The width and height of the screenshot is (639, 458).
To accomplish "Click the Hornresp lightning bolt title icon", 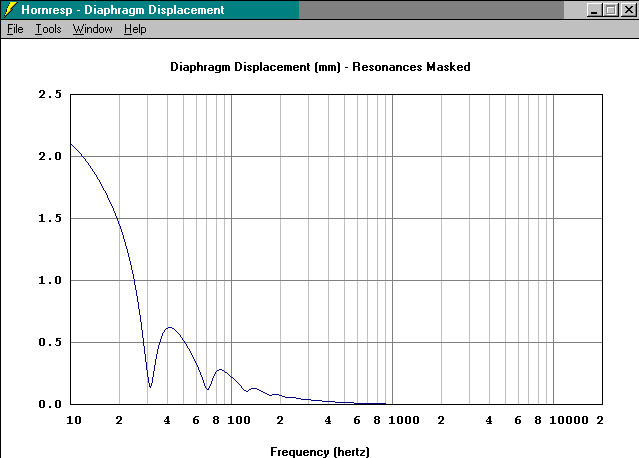I will pyautogui.click(x=10, y=9).
